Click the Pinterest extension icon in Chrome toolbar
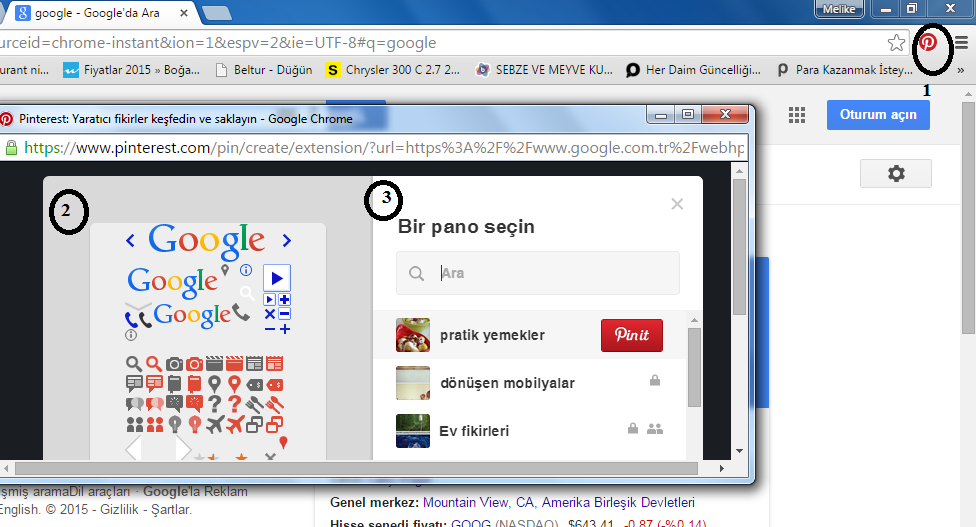 pos(928,42)
